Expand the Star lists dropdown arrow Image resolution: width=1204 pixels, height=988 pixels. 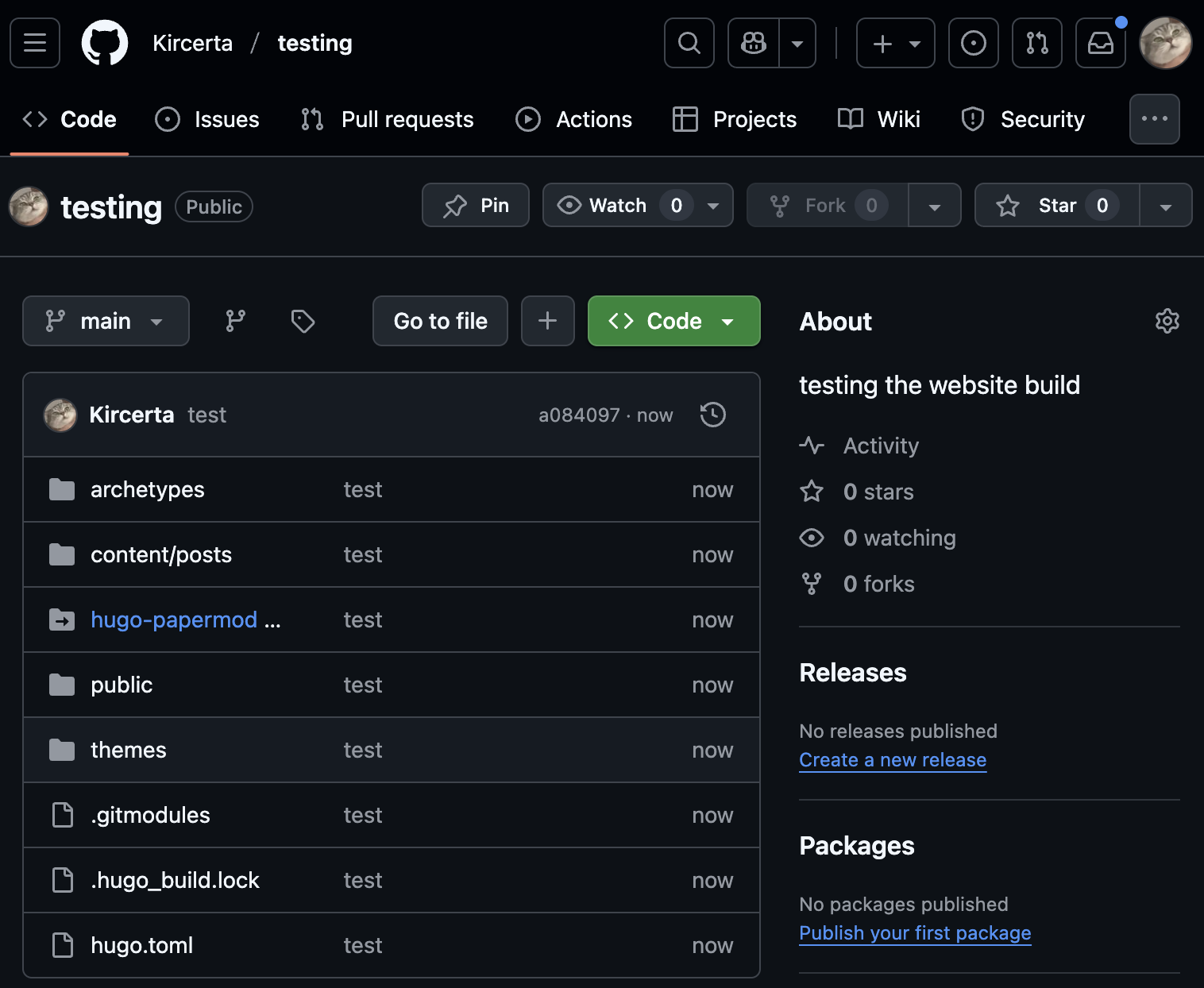coord(1165,206)
